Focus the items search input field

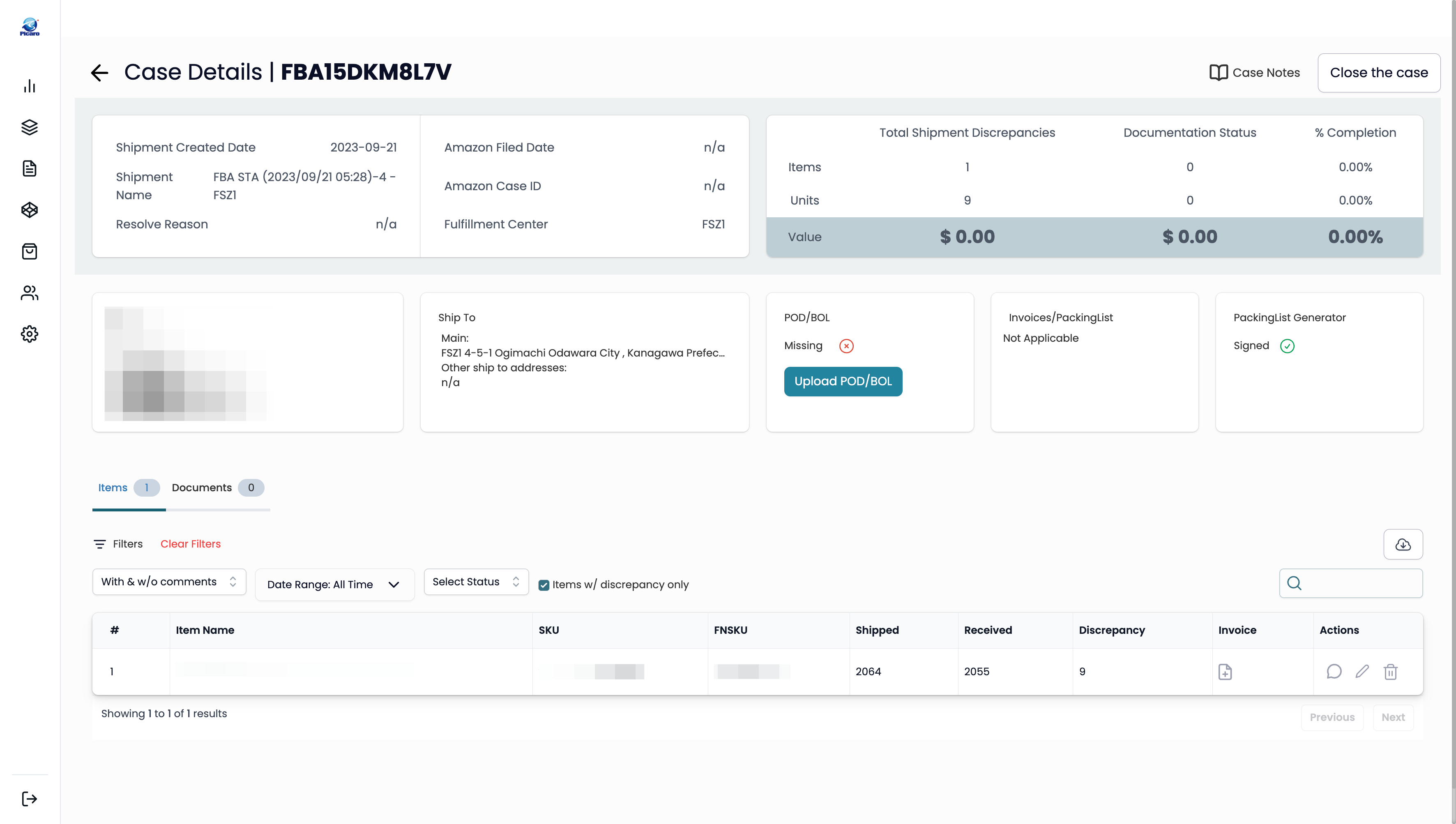coord(1351,583)
